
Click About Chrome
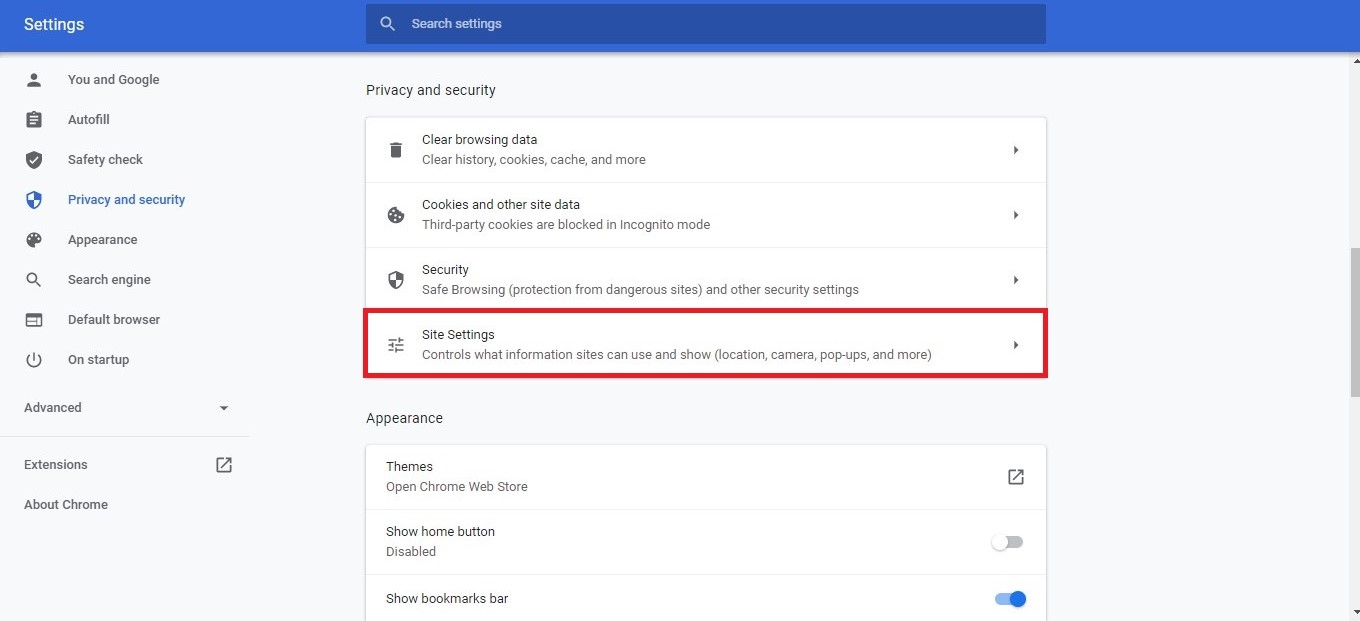[65, 504]
